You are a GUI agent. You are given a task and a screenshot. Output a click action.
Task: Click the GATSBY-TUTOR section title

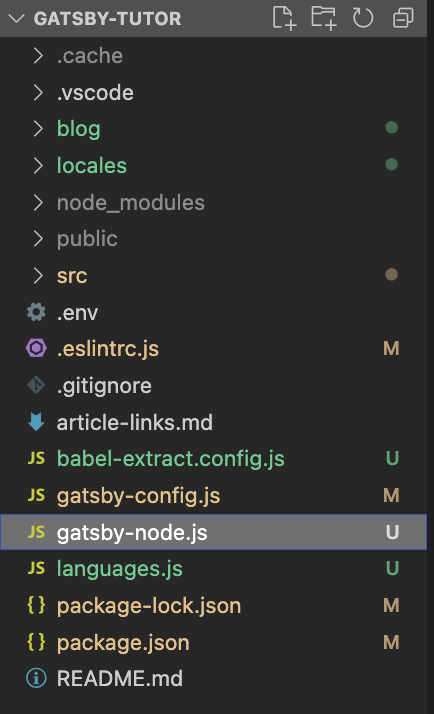click(x=107, y=19)
